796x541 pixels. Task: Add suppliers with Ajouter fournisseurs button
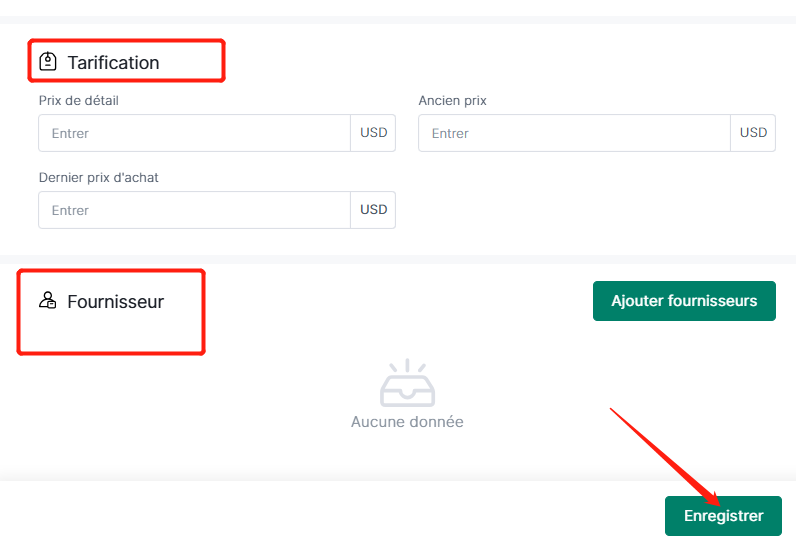tap(684, 301)
